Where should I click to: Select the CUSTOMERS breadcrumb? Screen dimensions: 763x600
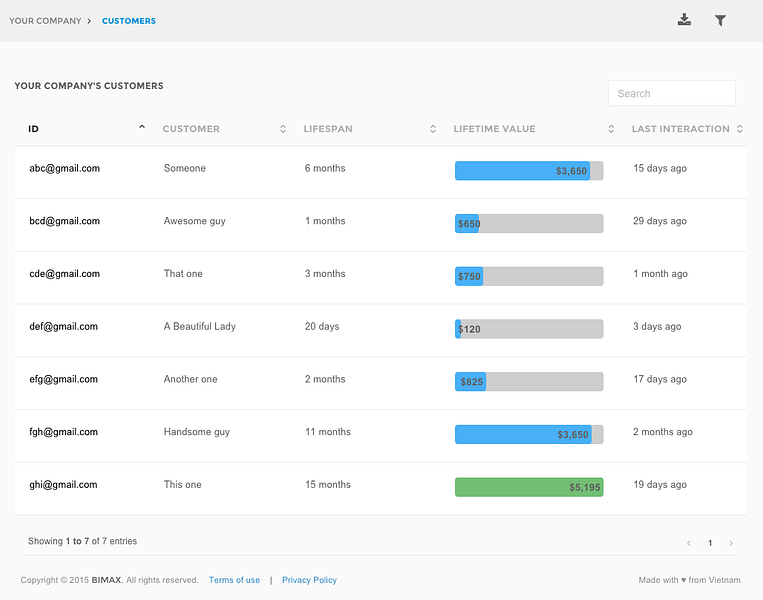(129, 21)
